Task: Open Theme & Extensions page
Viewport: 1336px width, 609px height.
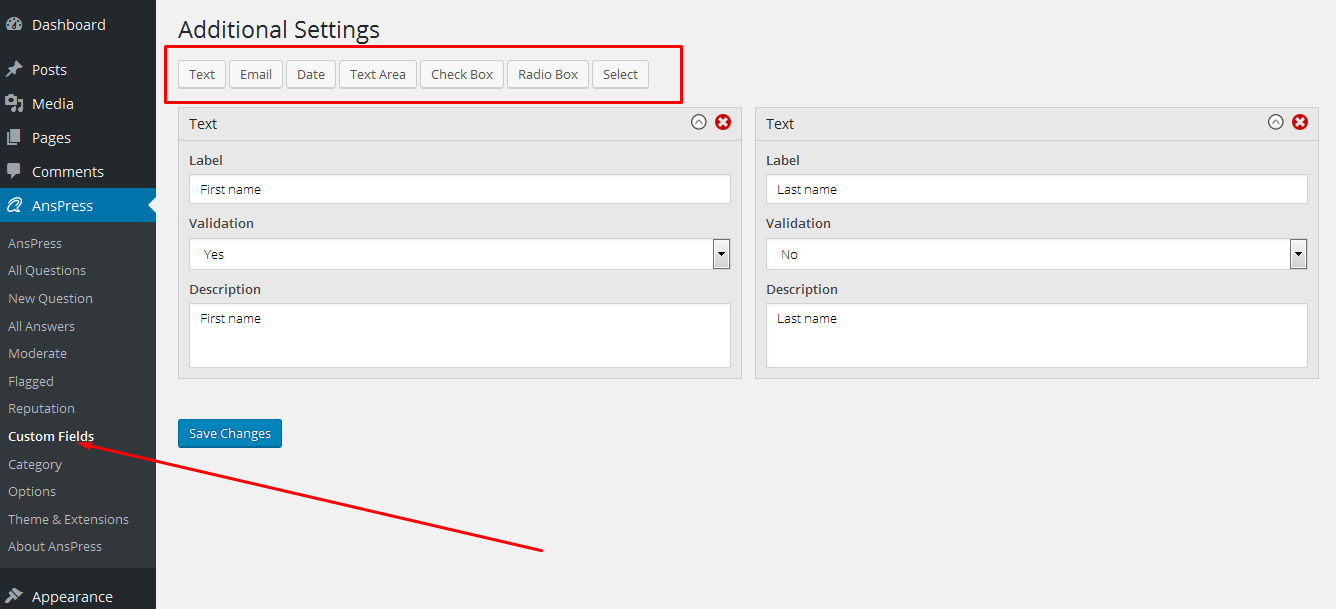Action: pyautogui.click(x=68, y=519)
